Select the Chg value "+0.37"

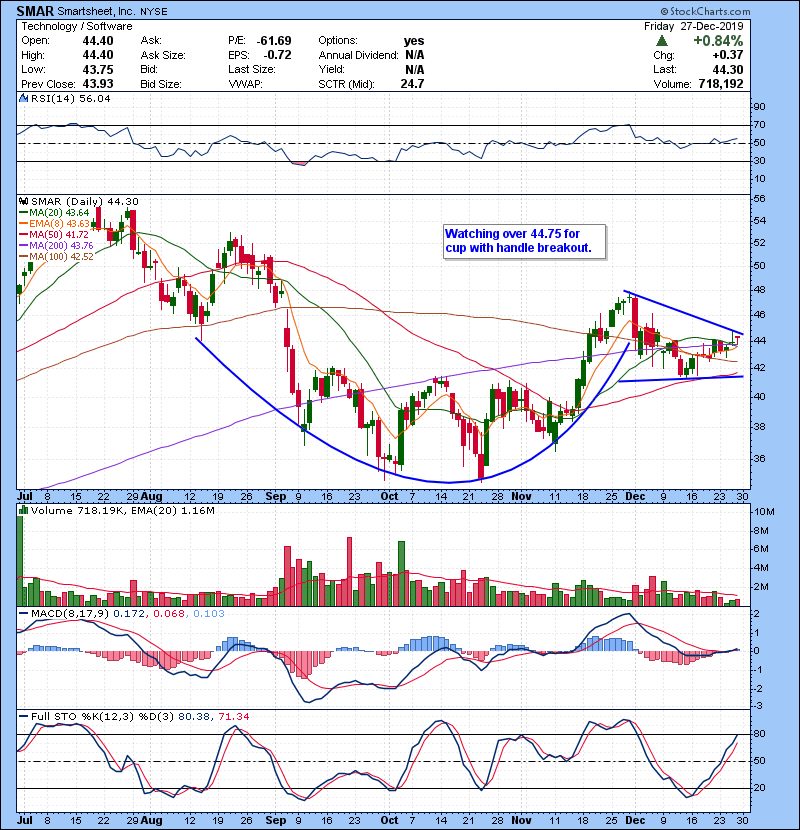coord(728,55)
